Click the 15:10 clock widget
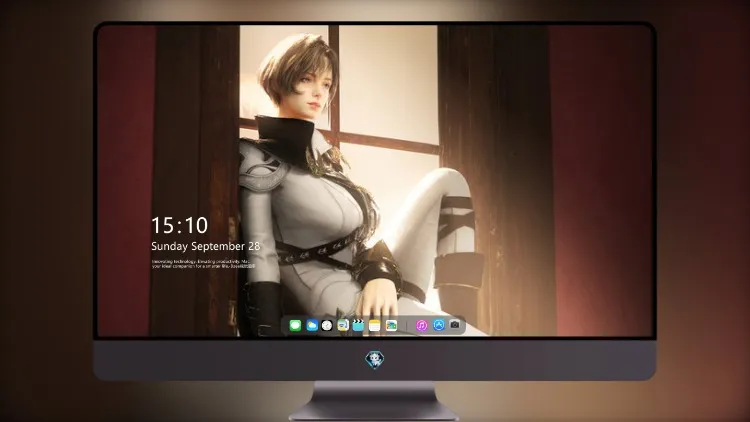 tap(180, 225)
